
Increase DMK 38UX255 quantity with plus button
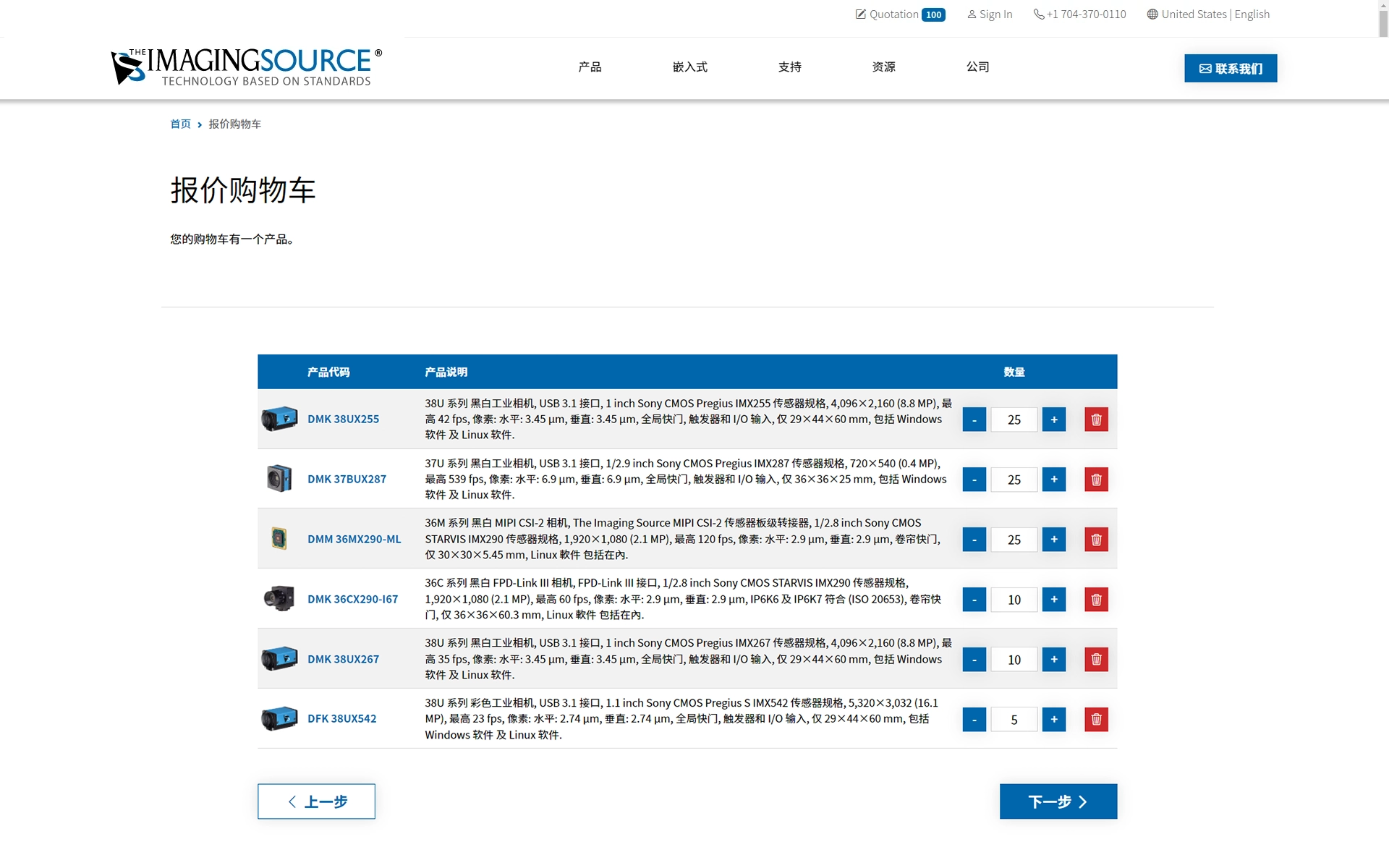click(x=1054, y=419)
